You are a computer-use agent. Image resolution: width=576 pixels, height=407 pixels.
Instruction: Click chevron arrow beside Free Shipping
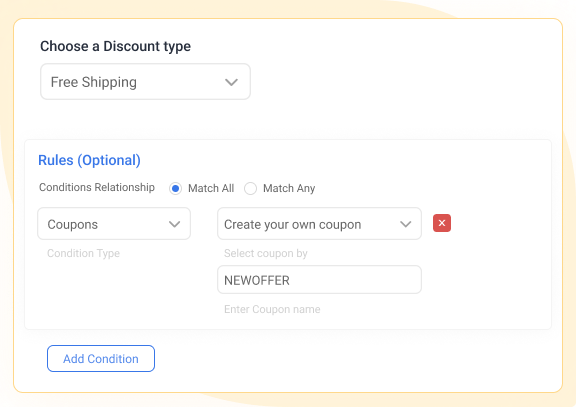coord(231,82)
